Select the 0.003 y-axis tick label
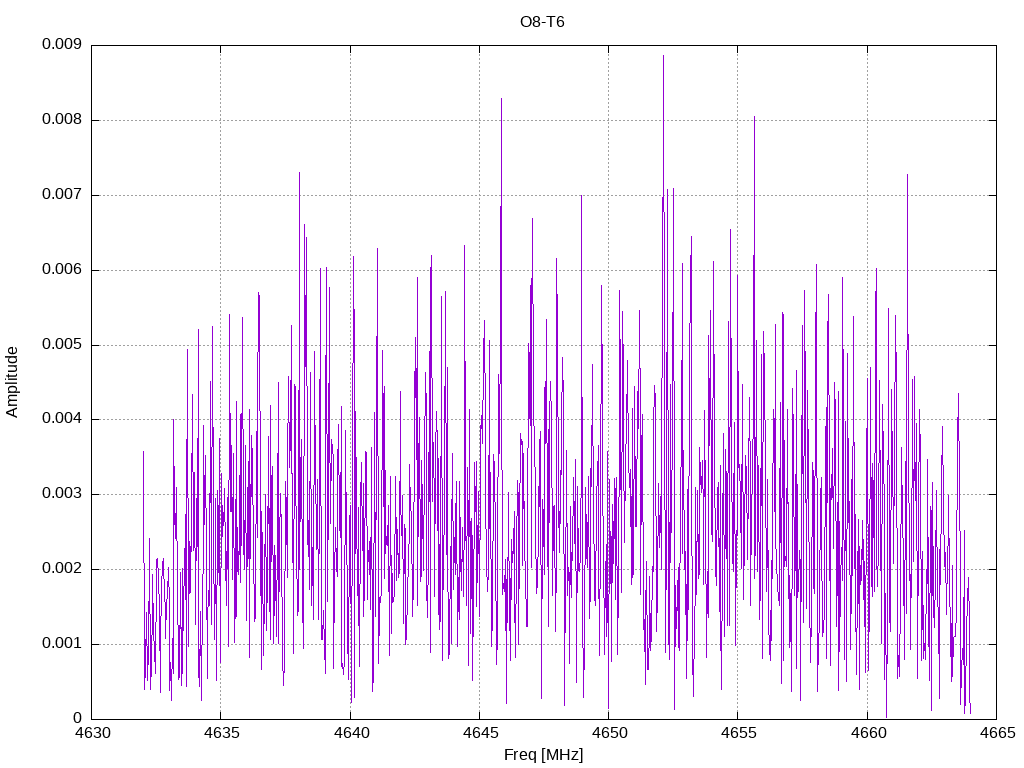Image resolution: width=1024 pixels, height=768 pixels. [x=62, y=494]
